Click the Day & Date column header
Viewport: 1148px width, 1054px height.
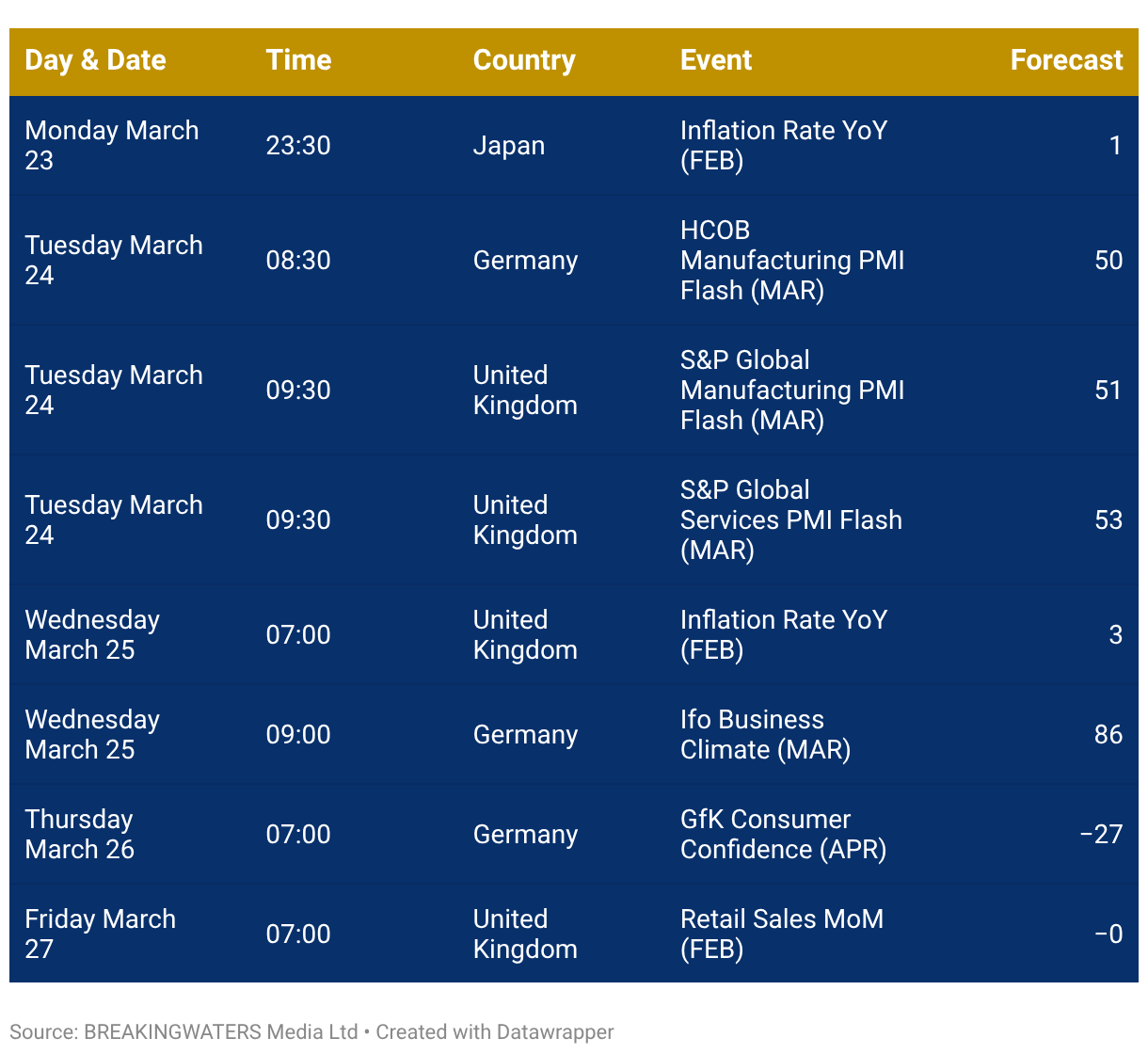(x=95, y=60)
